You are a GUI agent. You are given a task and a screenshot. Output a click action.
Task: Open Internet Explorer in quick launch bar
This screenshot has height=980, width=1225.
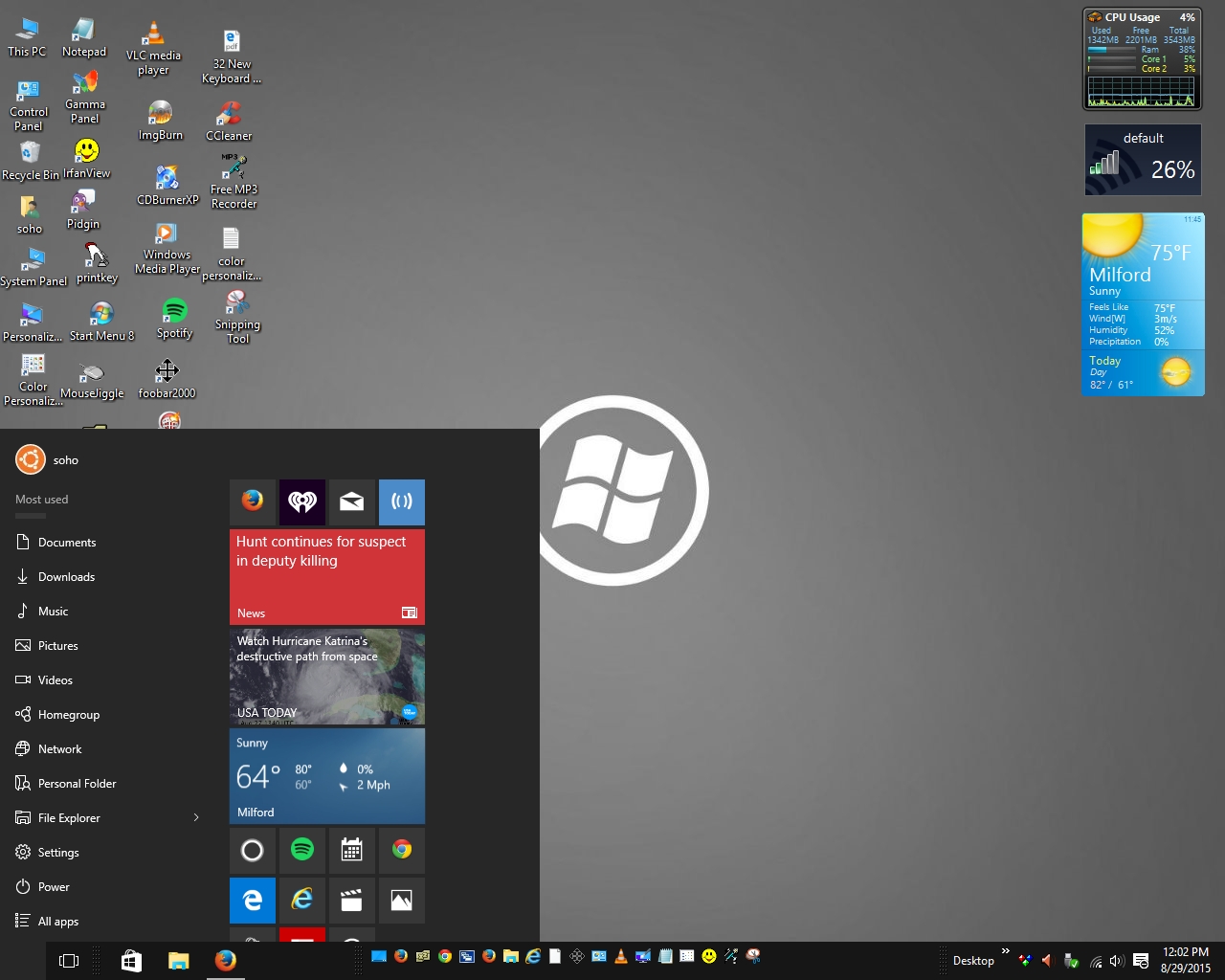[533, 956]
